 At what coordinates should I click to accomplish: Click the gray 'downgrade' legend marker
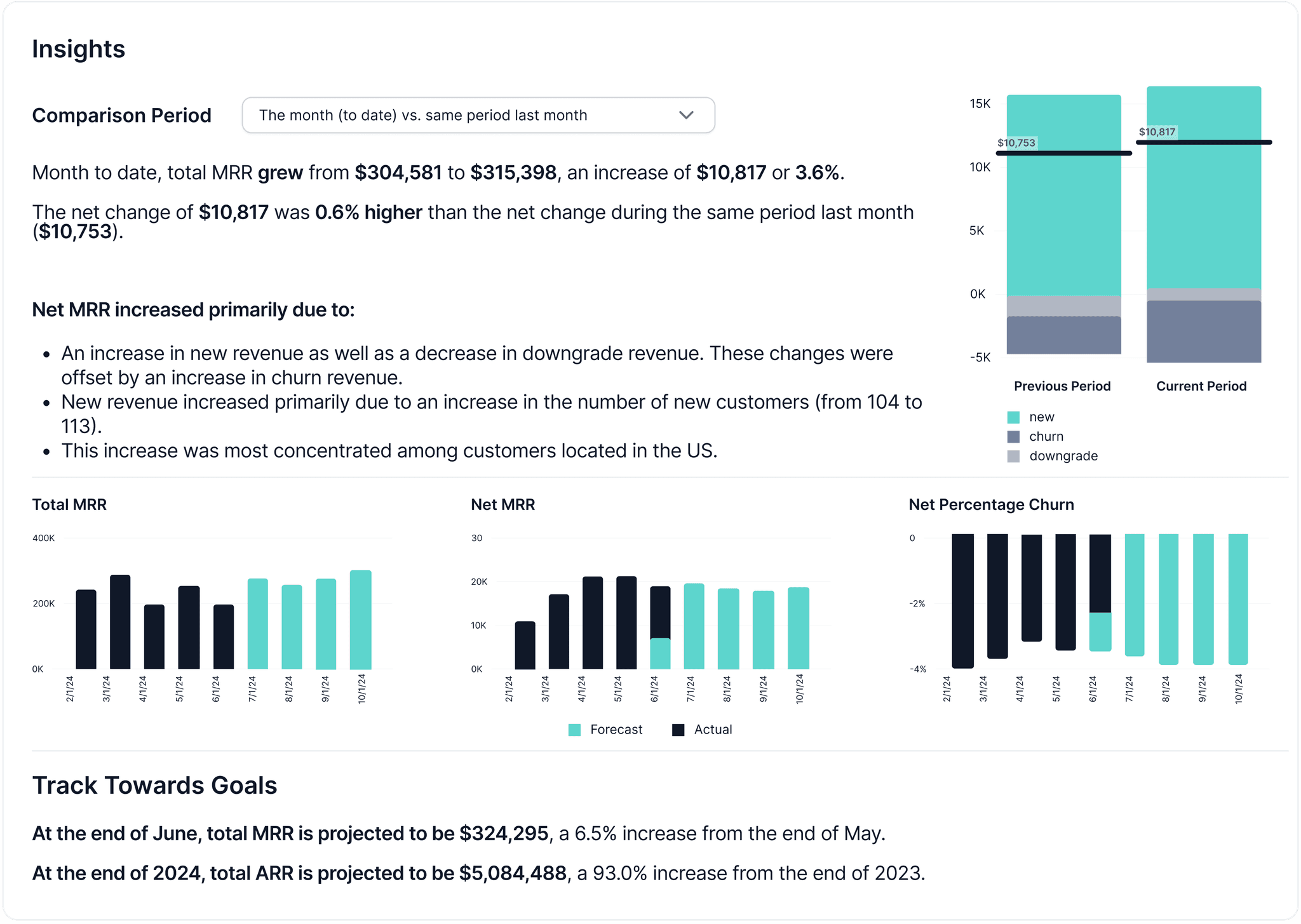[x=1014, y=455]
